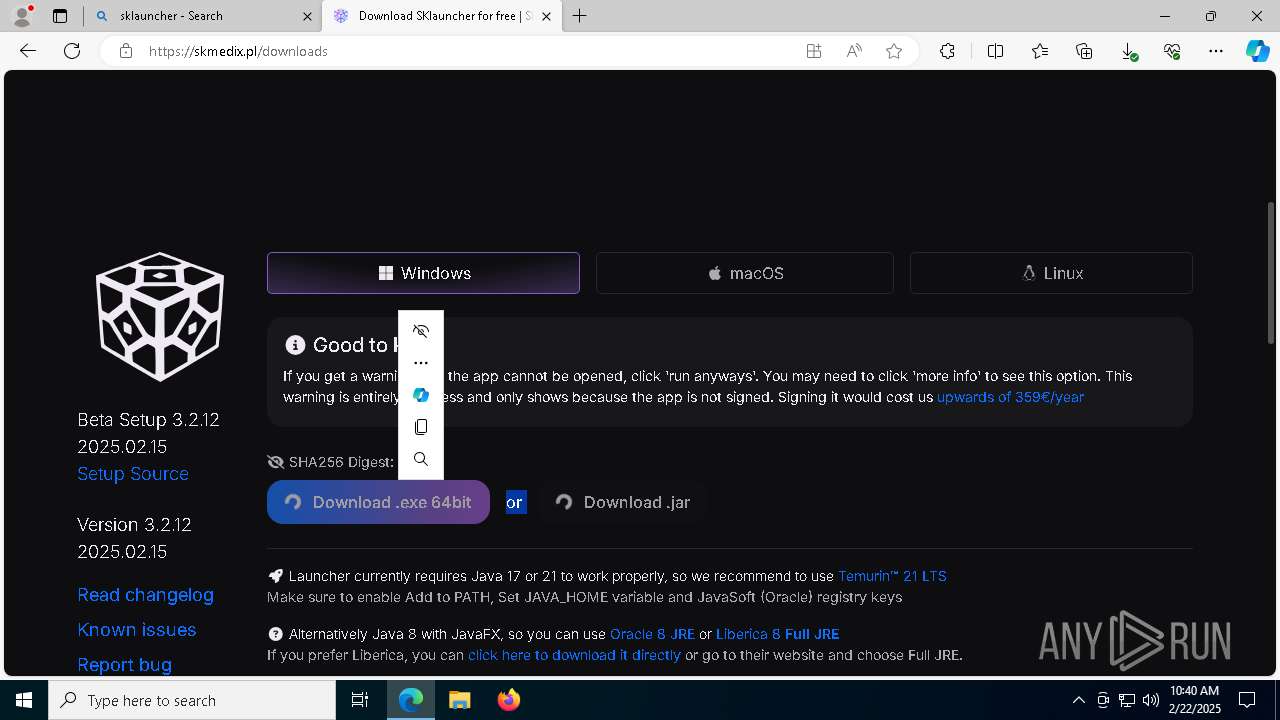
Task: Open Liberica 8 Full JRE link
Action: click(777, 634)
